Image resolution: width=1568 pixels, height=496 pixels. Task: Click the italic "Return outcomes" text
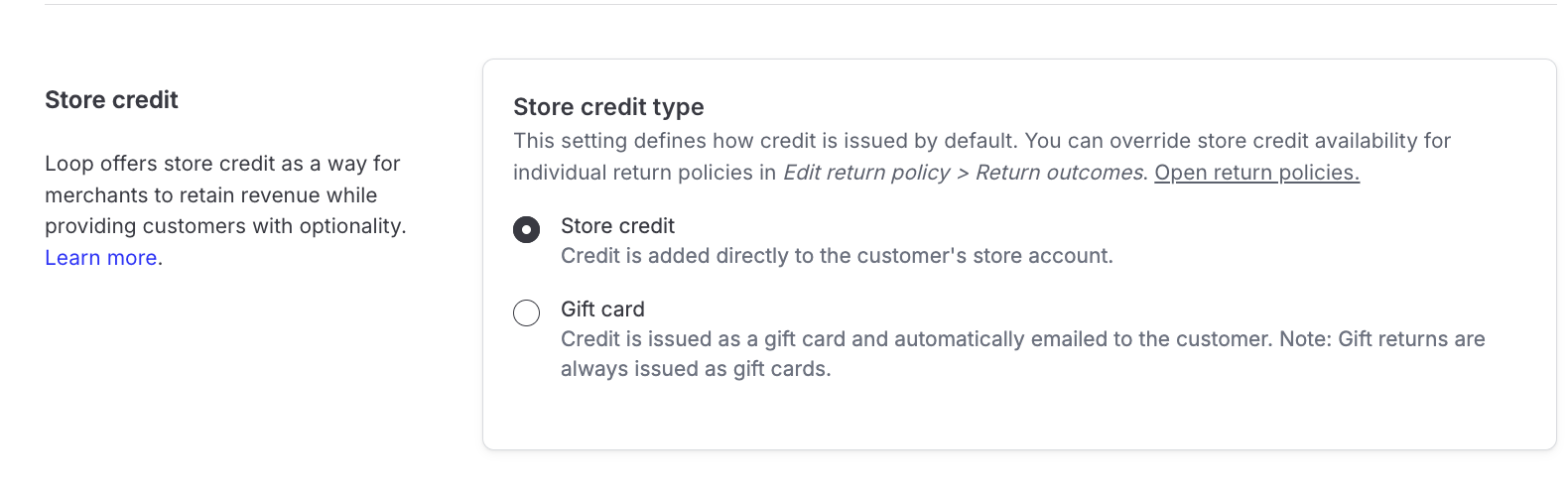[1059, 173]
